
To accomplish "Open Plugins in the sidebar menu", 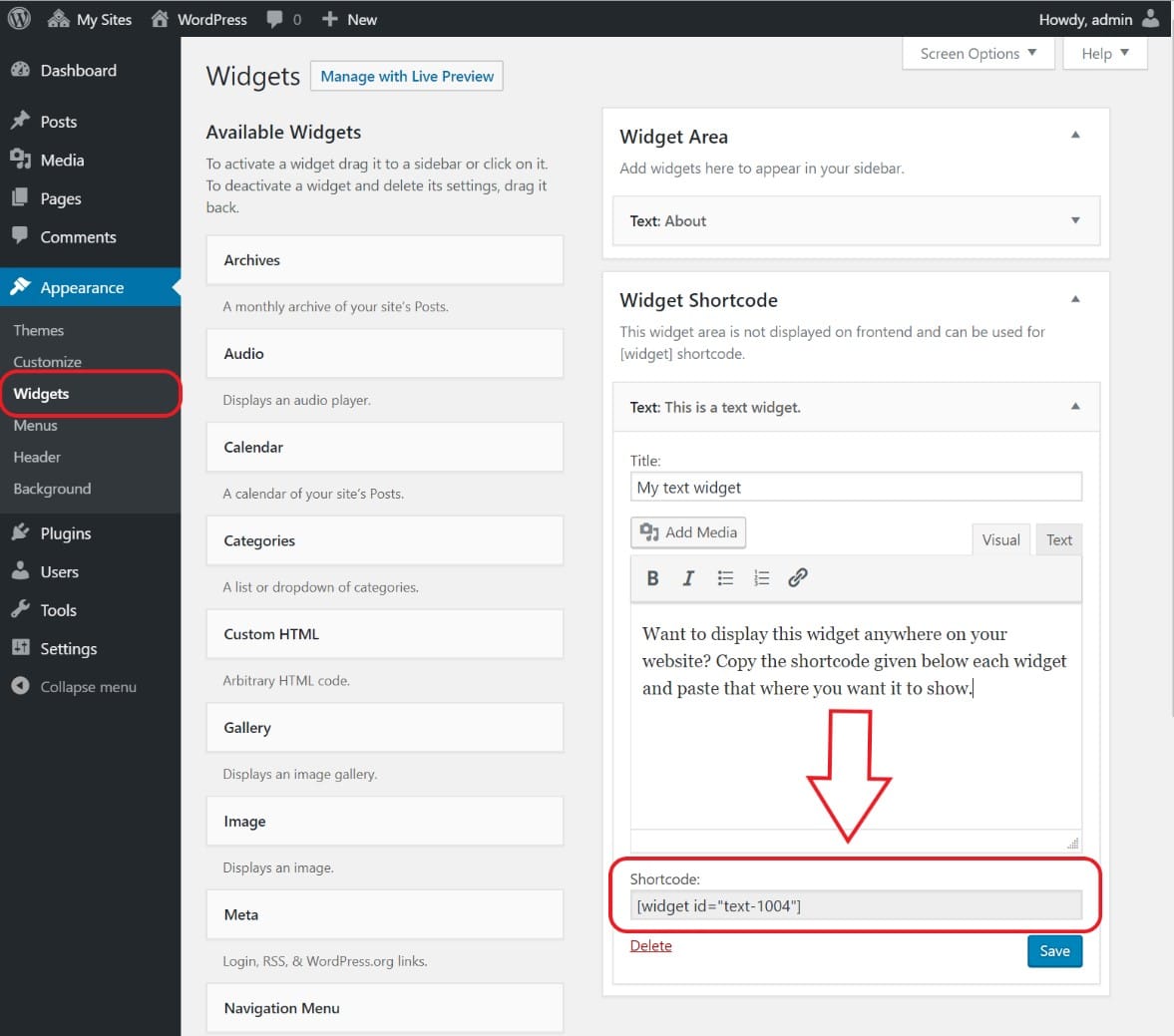I will [x=66, y=533].
